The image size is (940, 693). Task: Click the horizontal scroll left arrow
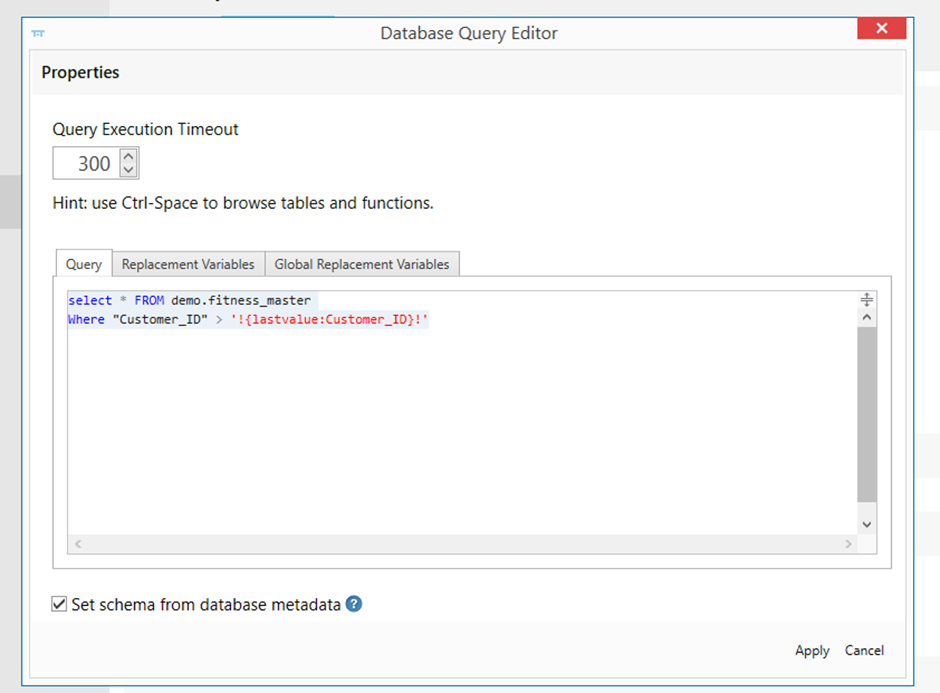point(78,544)
